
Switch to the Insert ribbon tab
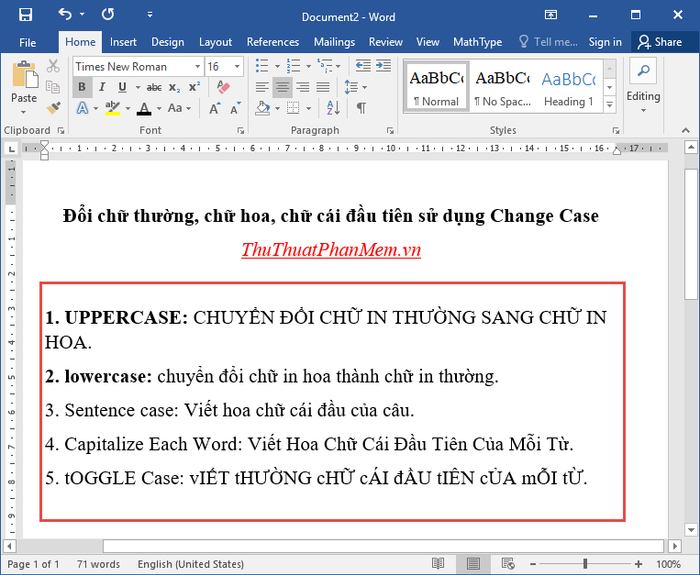(x=123, y=42)
